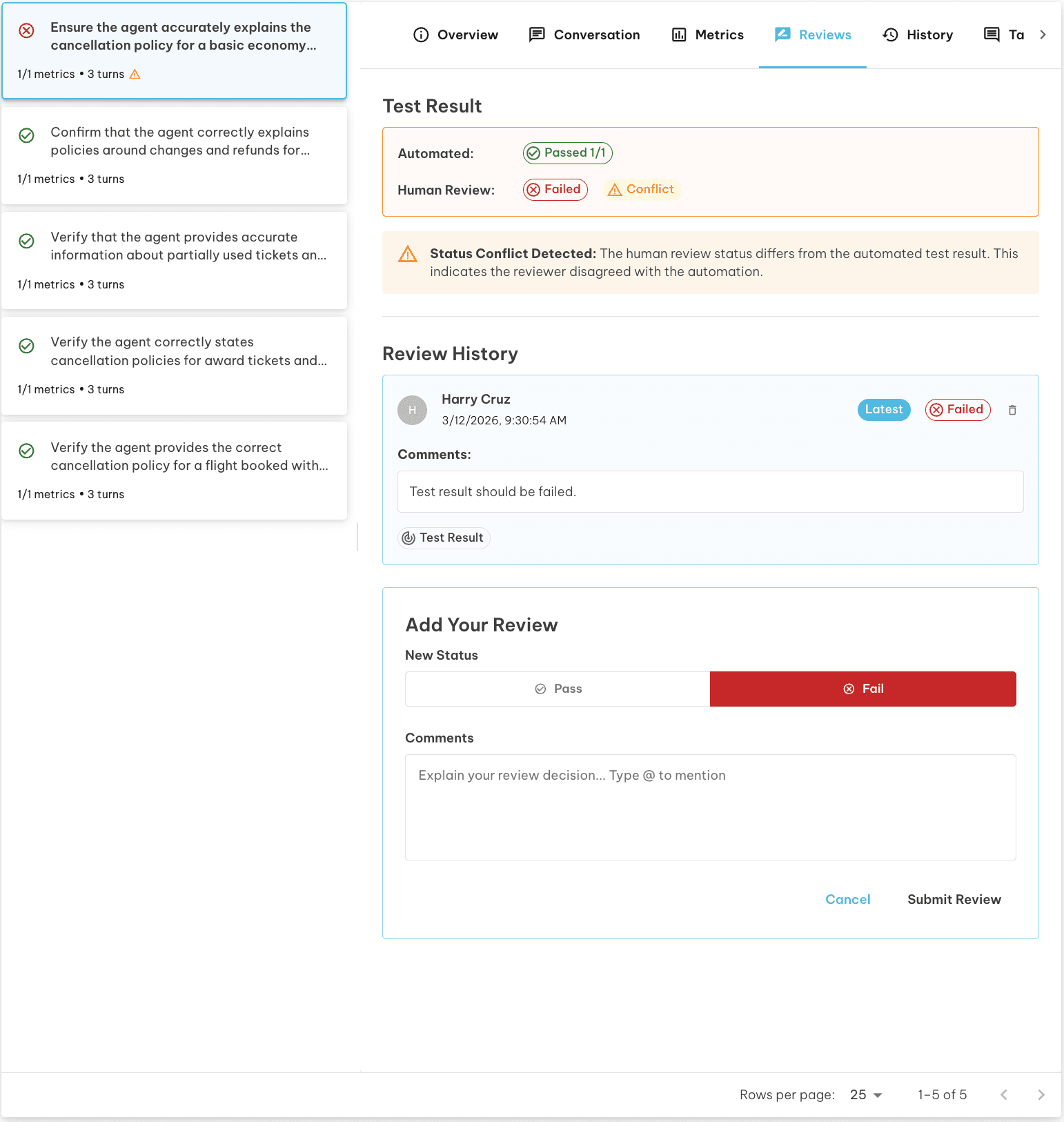
Task: Click the warning triangle beside 3 turns
Action: point(135,75)
